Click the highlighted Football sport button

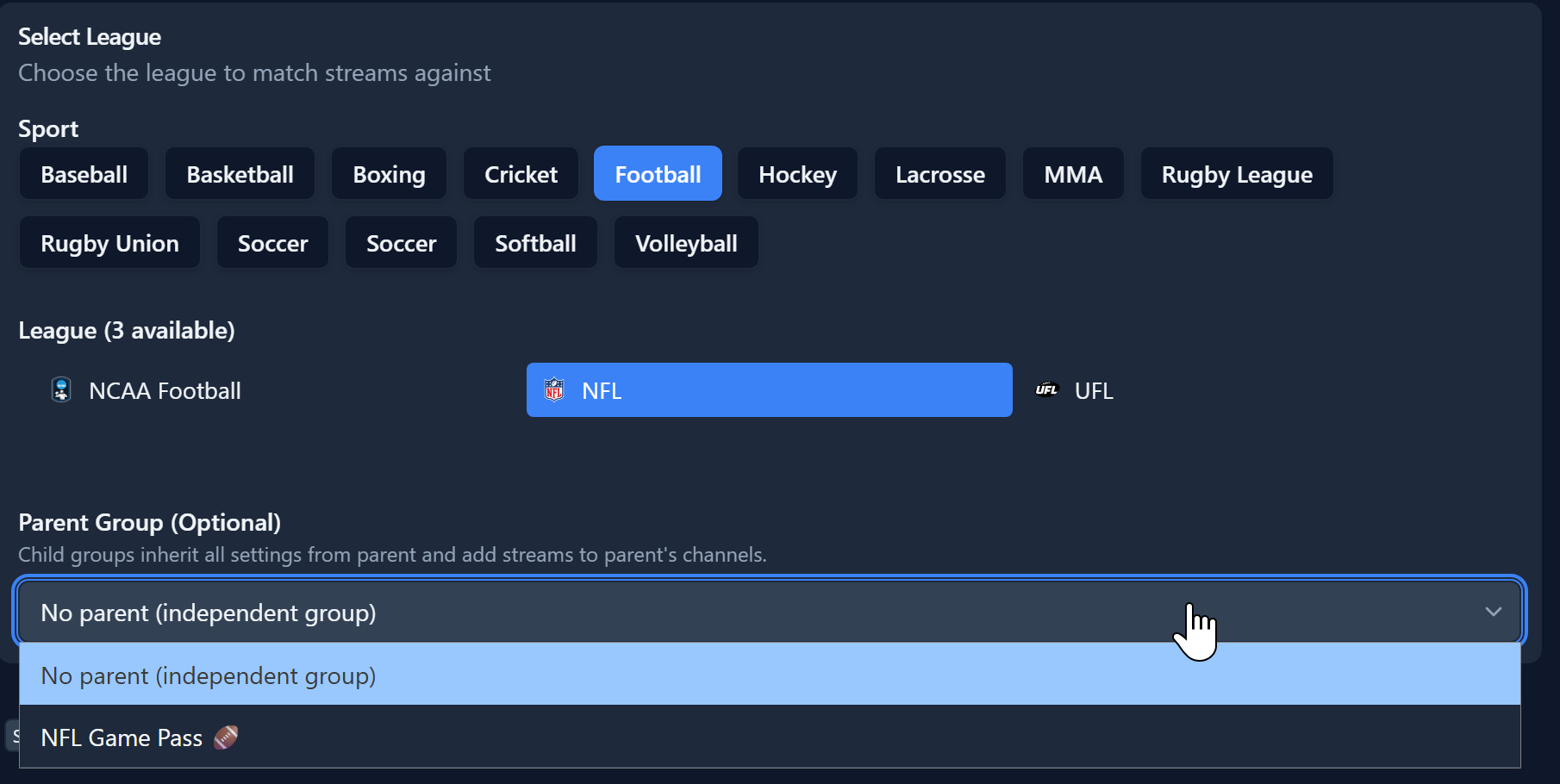tap(658, 174)
